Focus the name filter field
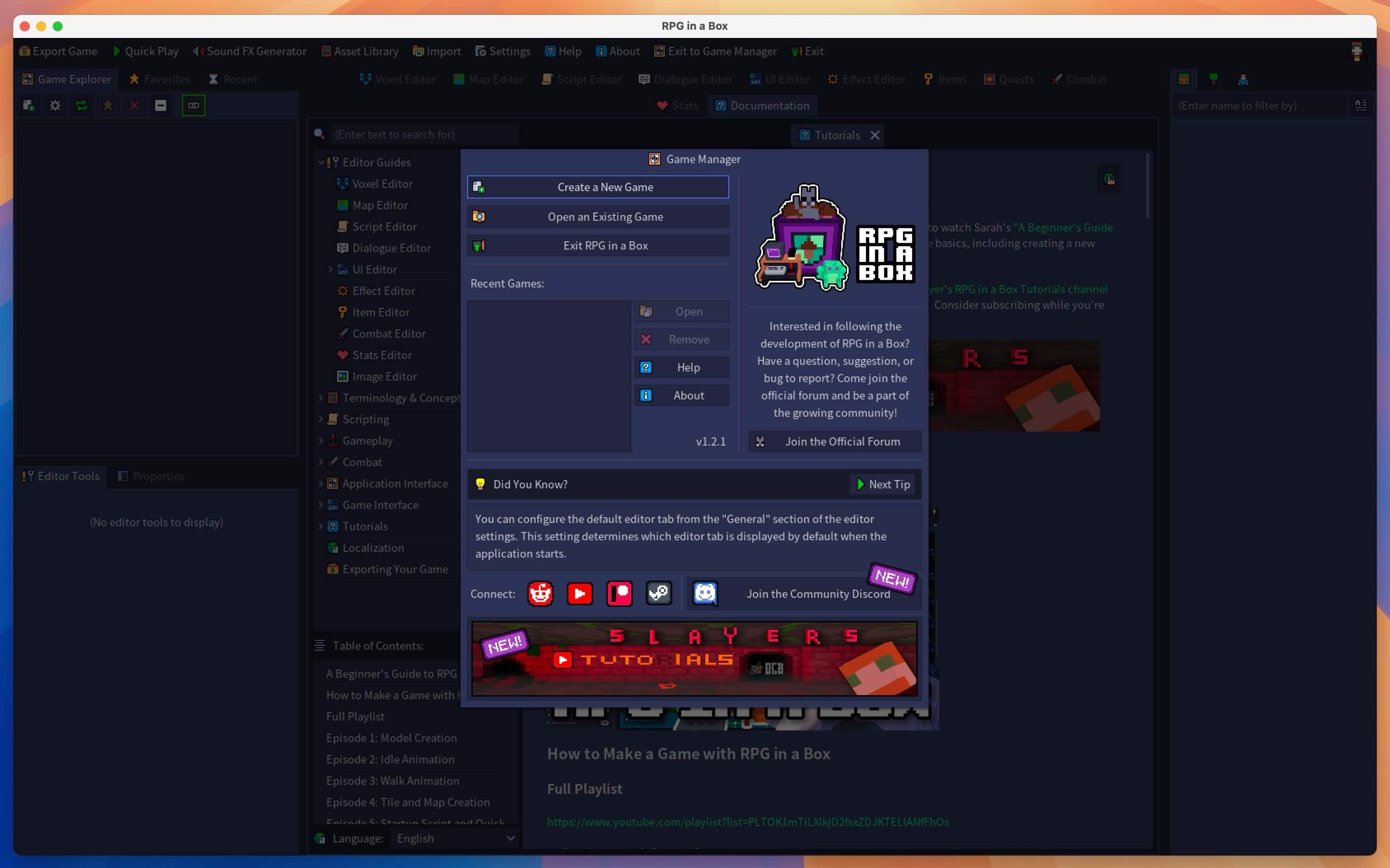This screenshot has height=868, width=1390. [x=1259, y=106]
